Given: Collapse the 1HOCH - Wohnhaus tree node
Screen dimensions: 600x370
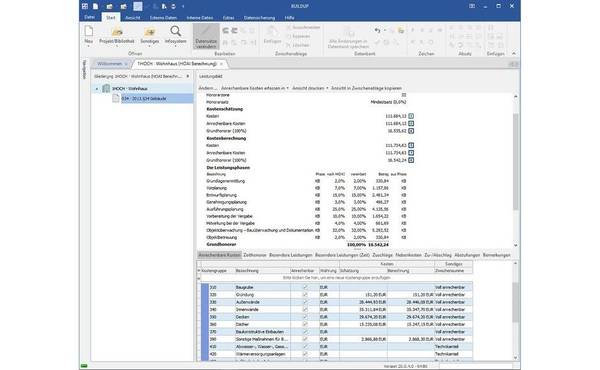Looking at the screenshot, I should [97, 89].
